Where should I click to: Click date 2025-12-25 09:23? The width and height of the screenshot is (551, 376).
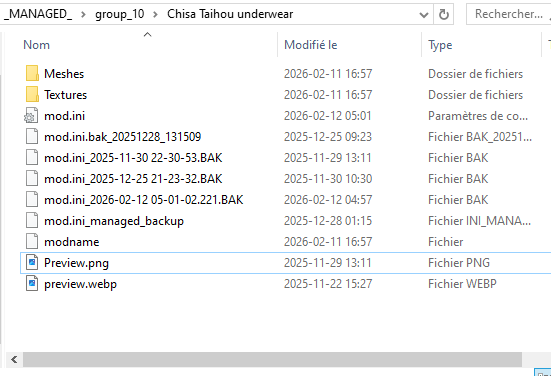pos(328,137)
